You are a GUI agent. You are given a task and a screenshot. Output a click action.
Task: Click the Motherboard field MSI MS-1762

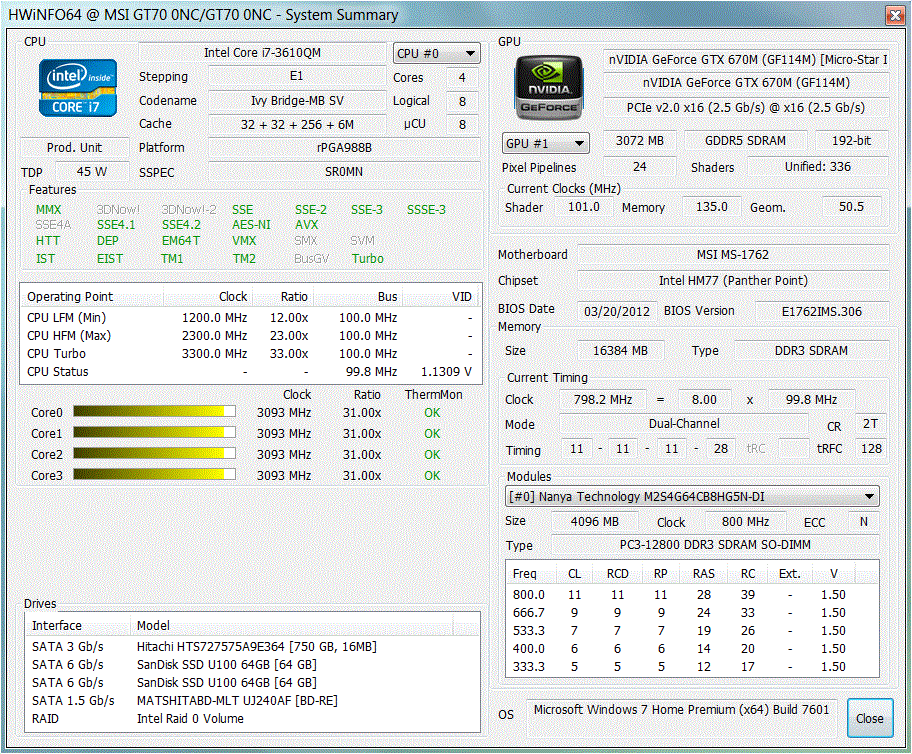pos(733,255)
